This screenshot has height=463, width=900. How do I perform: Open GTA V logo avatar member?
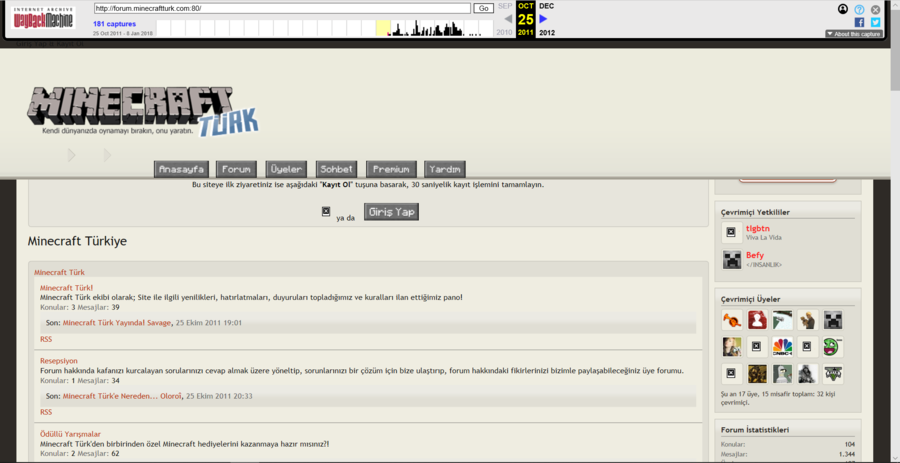833,373
